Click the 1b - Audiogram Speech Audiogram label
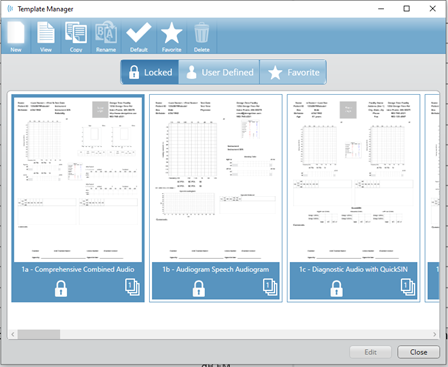 [x=216, y=269]
